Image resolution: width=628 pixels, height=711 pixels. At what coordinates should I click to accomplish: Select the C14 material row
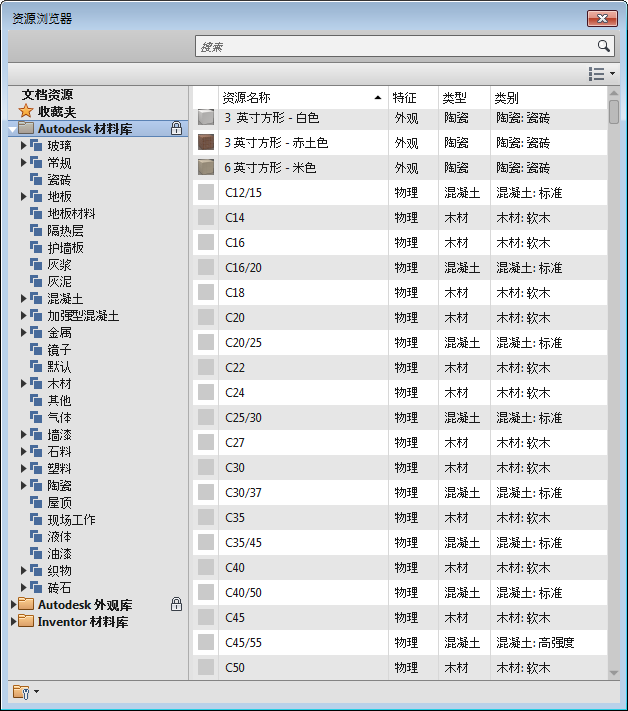pos(400,218)
